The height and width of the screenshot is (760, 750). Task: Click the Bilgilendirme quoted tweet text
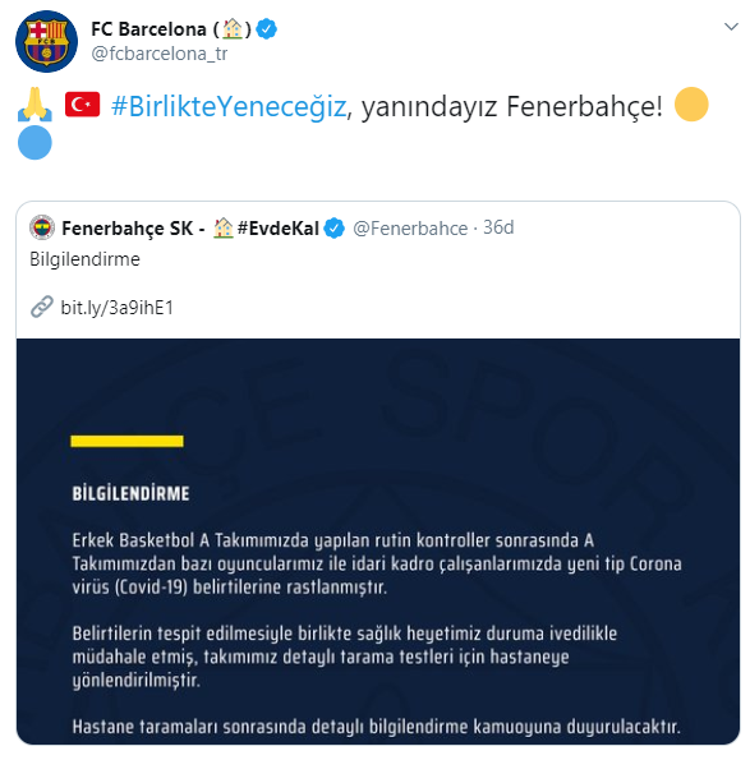click(x=85, y=259)
